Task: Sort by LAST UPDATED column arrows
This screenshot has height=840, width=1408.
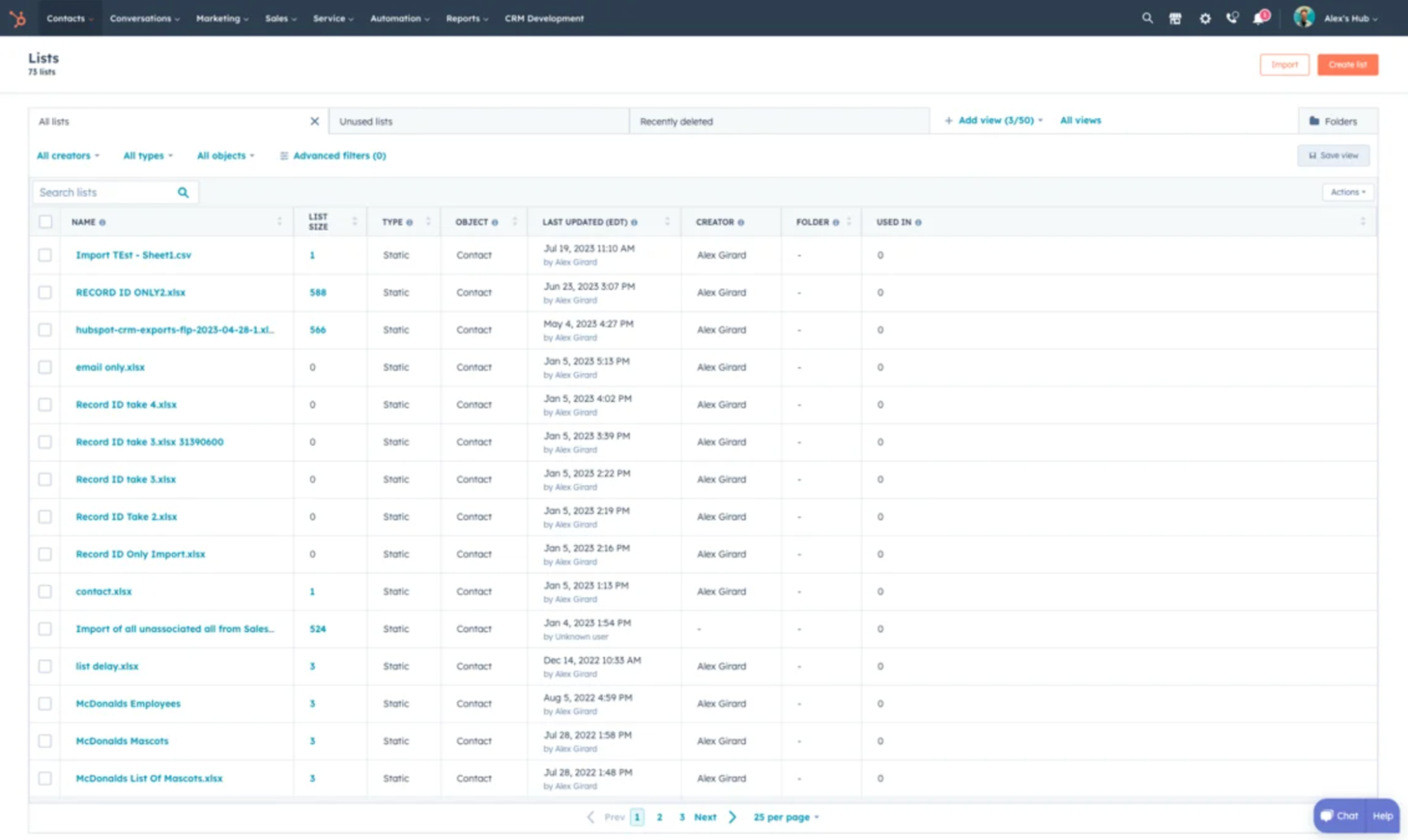Action: (667, 222)
